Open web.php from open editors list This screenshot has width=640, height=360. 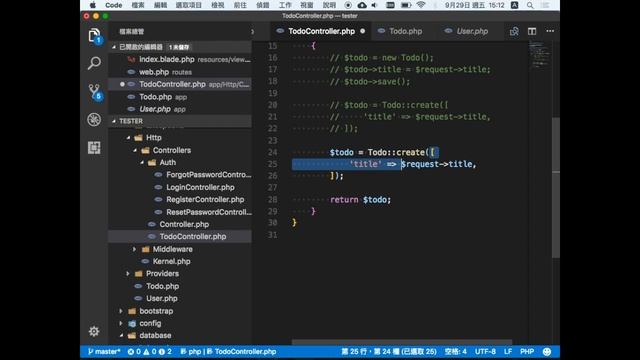tap(180, 72)
